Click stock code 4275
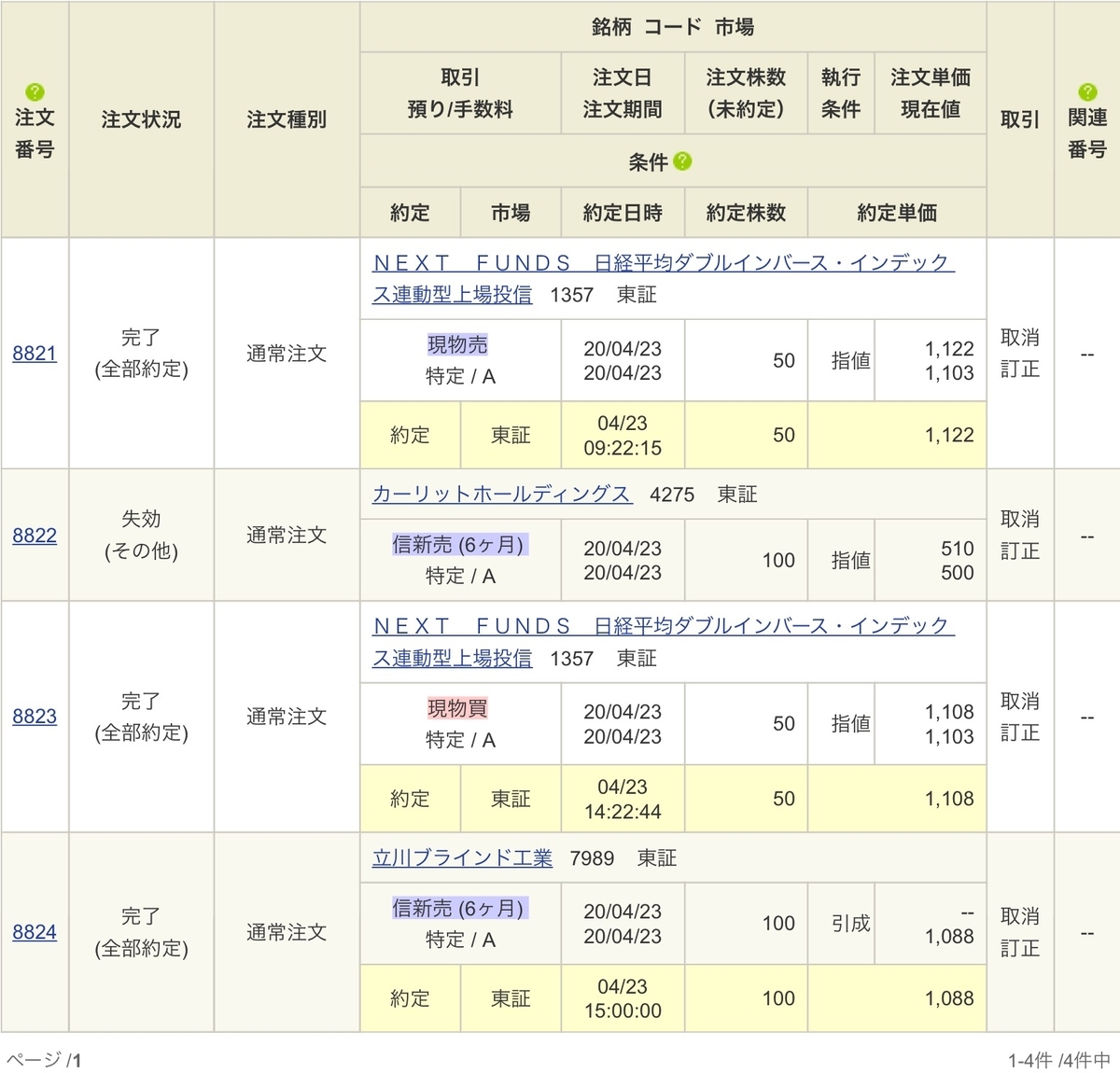The height and width of the screenshot is (1073, 1120). tap(672, 495)
